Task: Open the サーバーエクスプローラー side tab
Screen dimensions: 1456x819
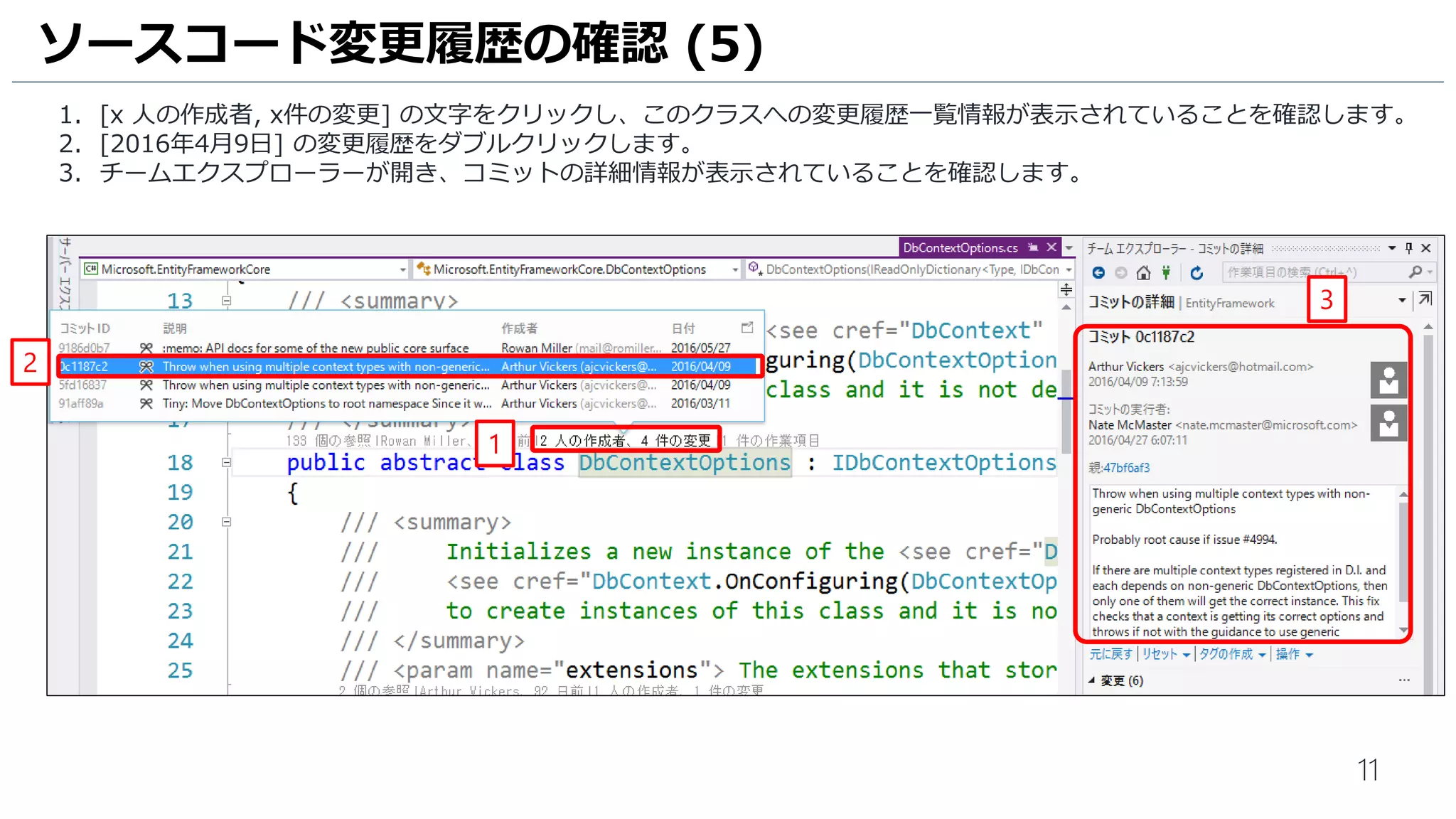Action: pos(64,273)
